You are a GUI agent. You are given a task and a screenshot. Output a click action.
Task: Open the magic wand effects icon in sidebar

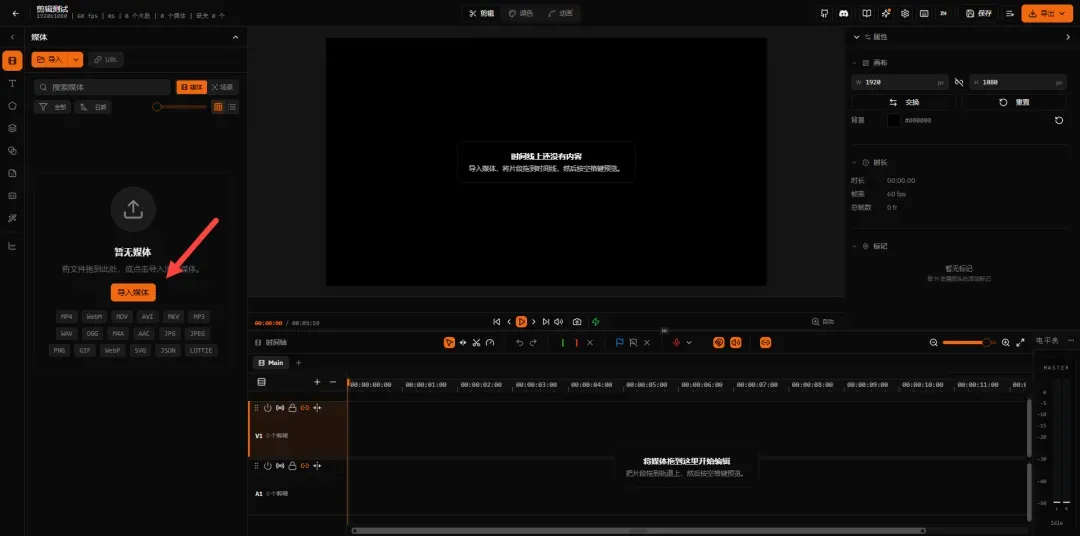12,218
